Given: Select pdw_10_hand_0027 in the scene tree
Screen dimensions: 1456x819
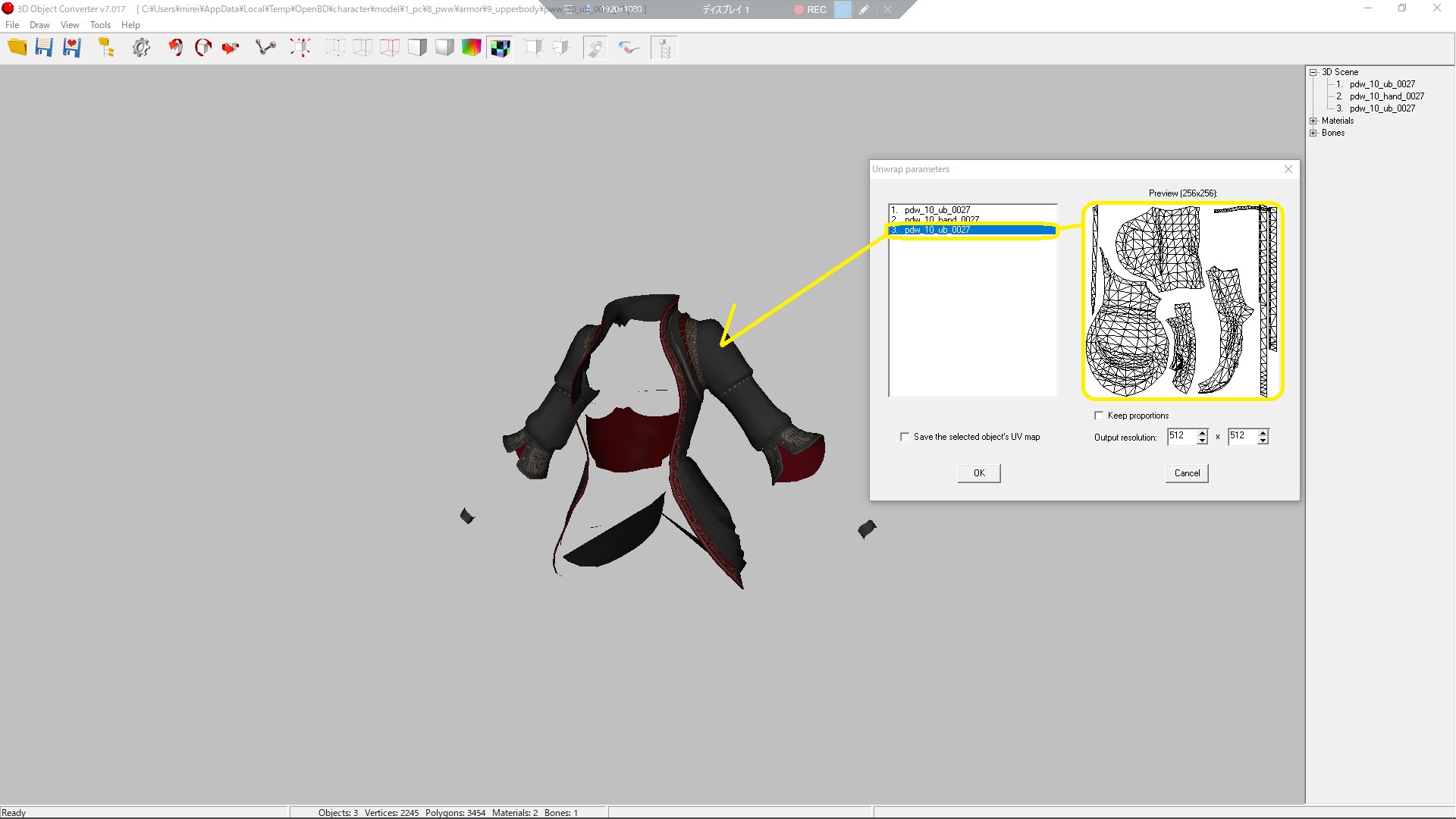Looking at the screenshot, I should [x=1386, y=96].
